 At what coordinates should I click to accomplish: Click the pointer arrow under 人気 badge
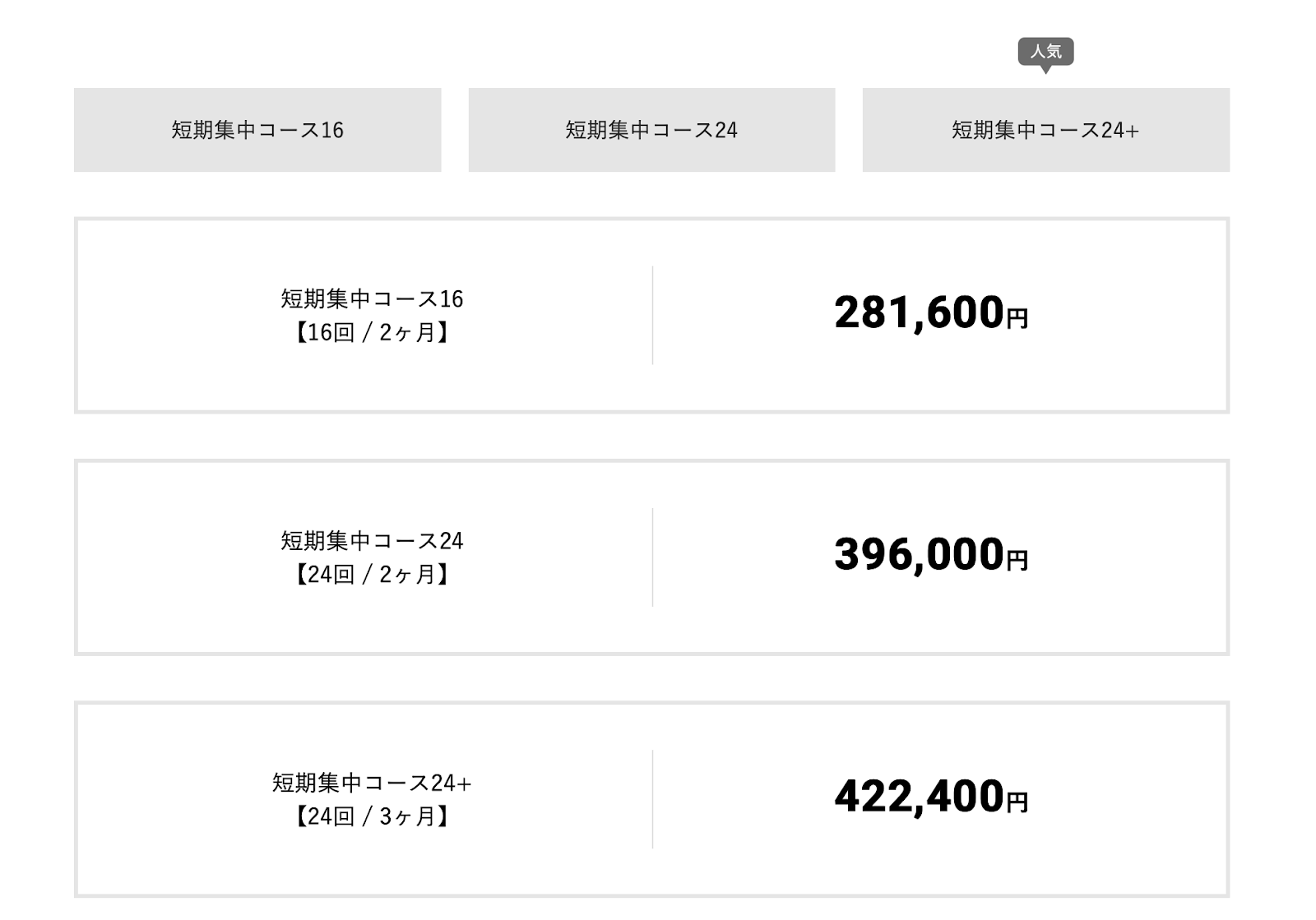[1045, 70]
